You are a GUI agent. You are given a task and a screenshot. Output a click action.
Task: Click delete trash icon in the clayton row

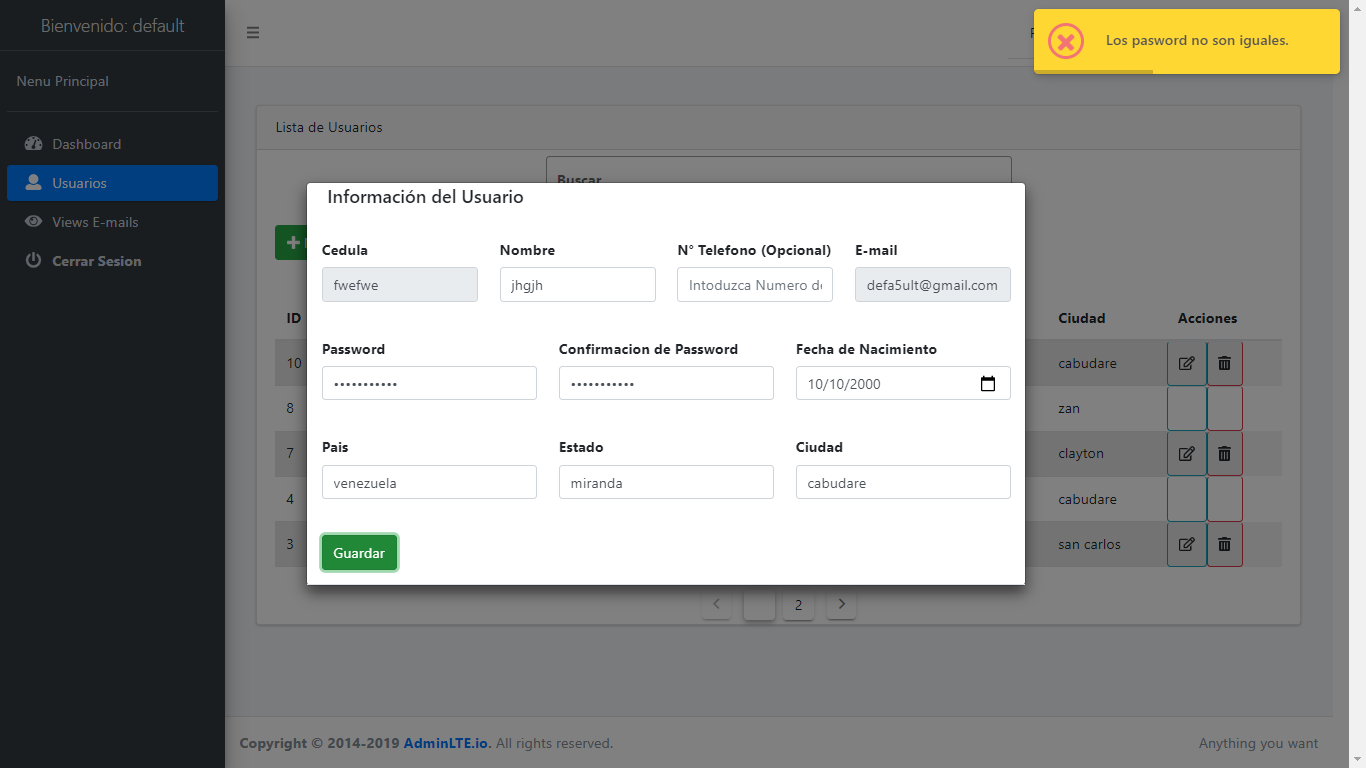(1224, 453)
